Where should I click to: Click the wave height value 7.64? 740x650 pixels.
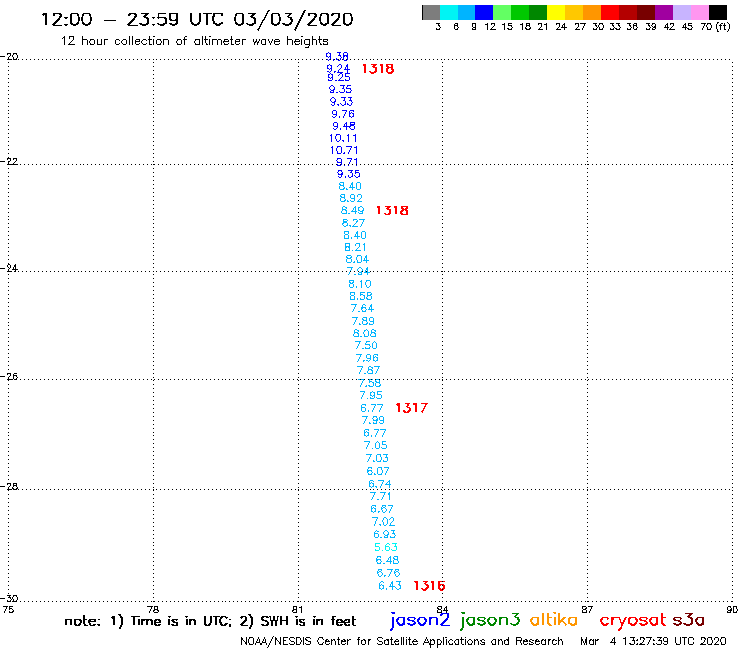pyautogui.click(x=362, y=308)
